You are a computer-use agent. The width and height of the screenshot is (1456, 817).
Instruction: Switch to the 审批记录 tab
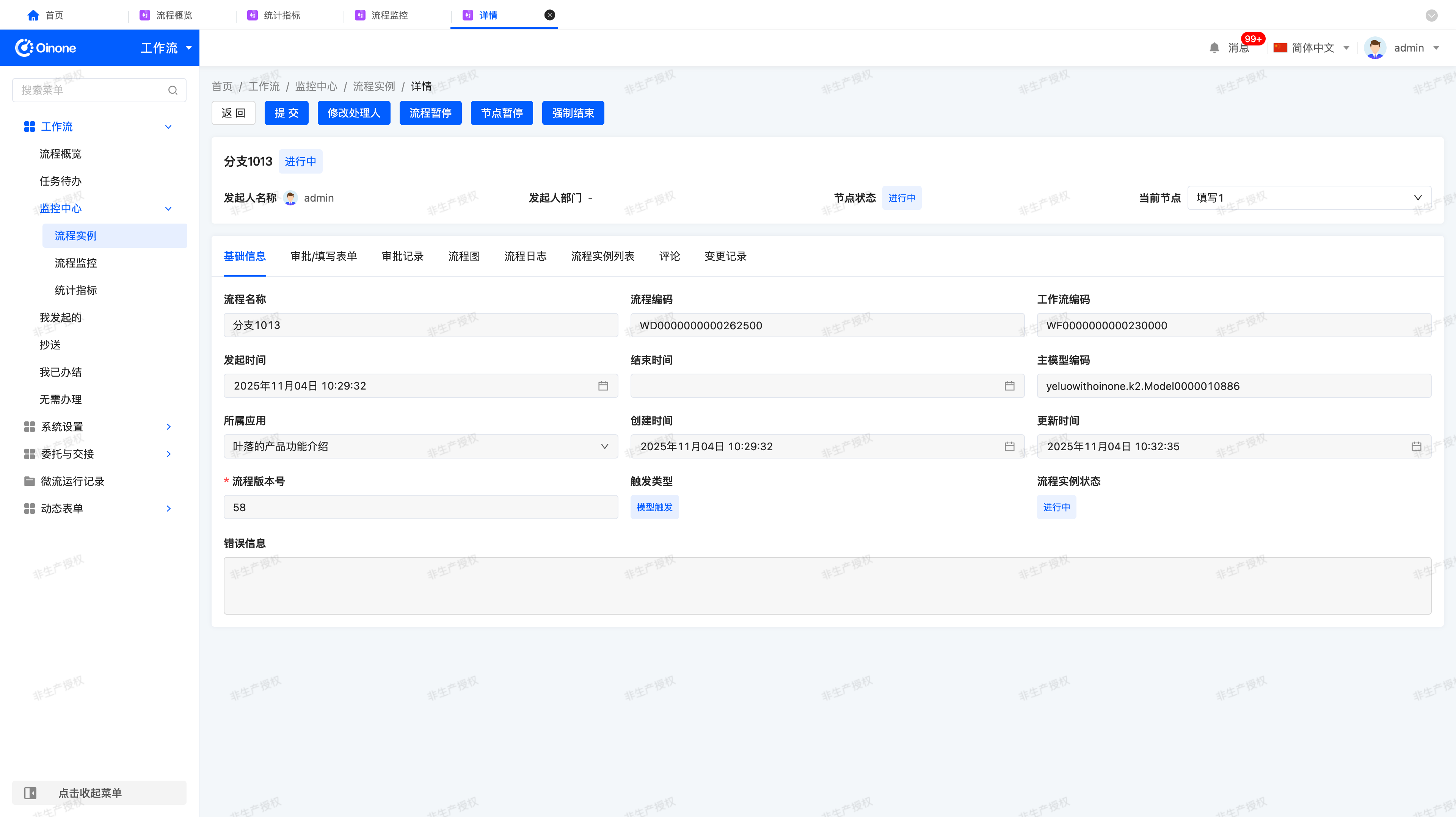402,257
